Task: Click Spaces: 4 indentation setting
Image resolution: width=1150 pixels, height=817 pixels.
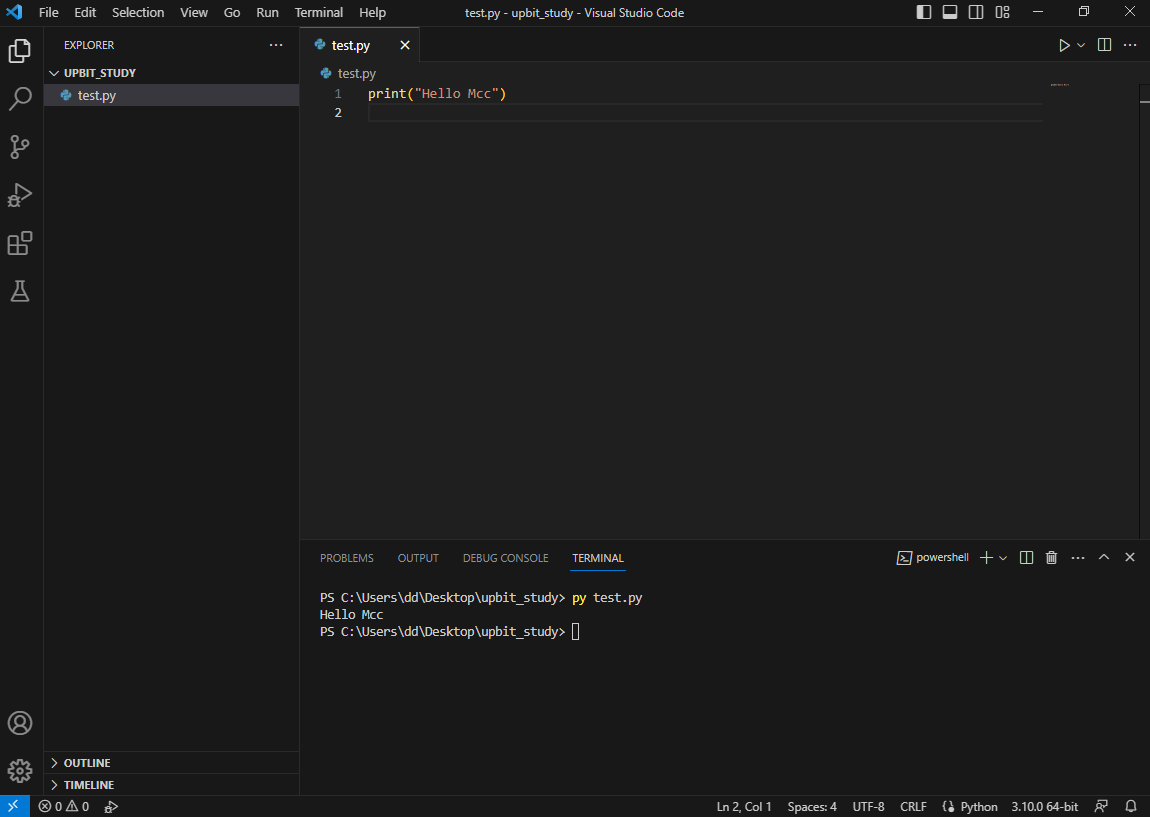Action: click(812, 806)
